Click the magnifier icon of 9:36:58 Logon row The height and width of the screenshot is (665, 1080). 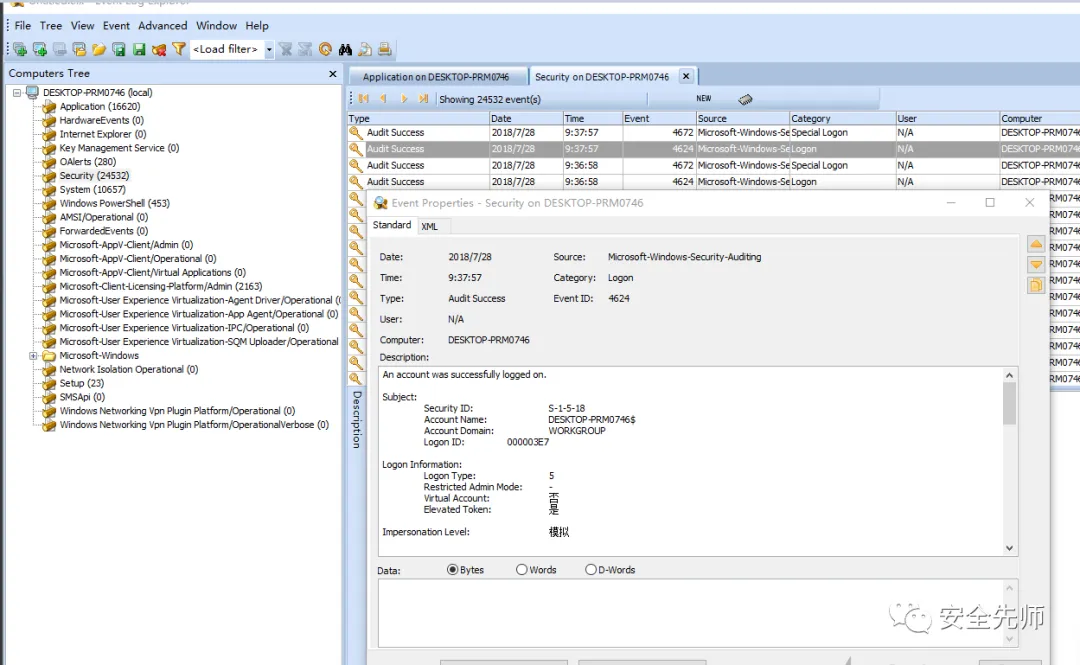[355, 181]
